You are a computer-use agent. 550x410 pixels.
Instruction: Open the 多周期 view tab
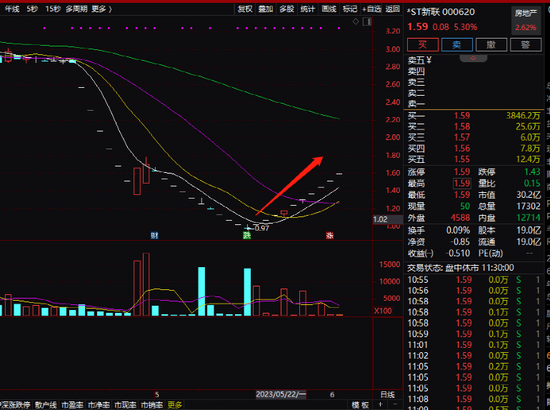pos(76,9)
